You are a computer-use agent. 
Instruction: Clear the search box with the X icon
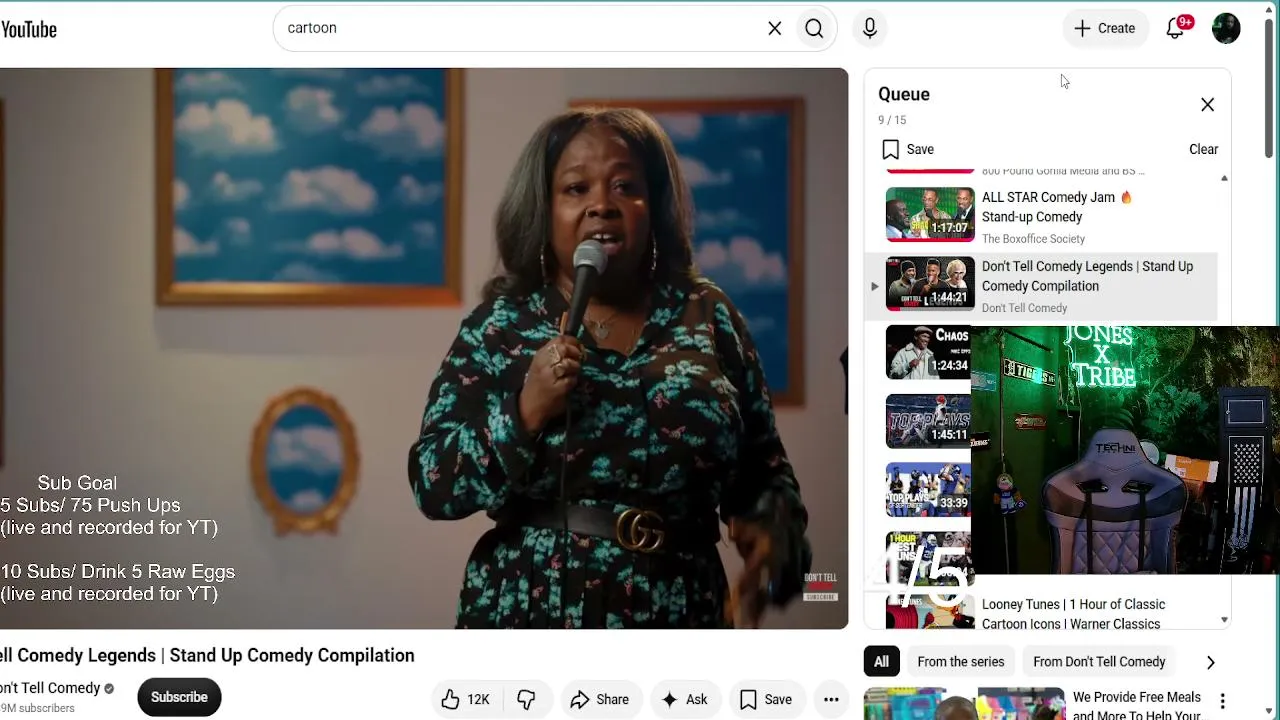pos(775,28)
